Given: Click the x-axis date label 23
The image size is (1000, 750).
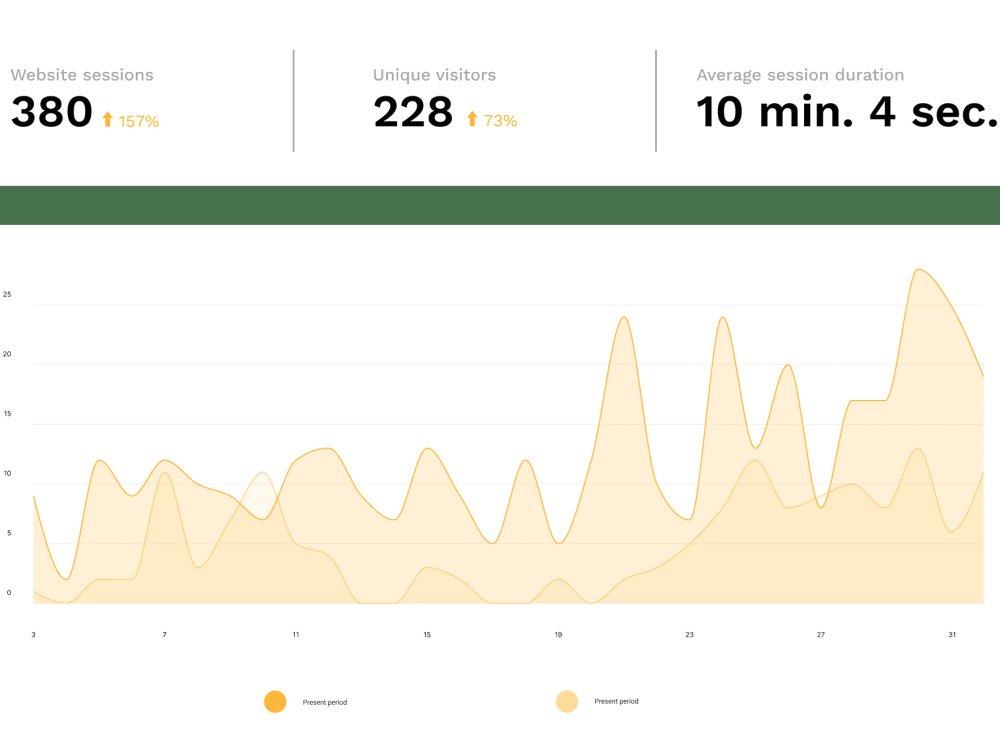Looking at the screenshot, I should 689,635.
